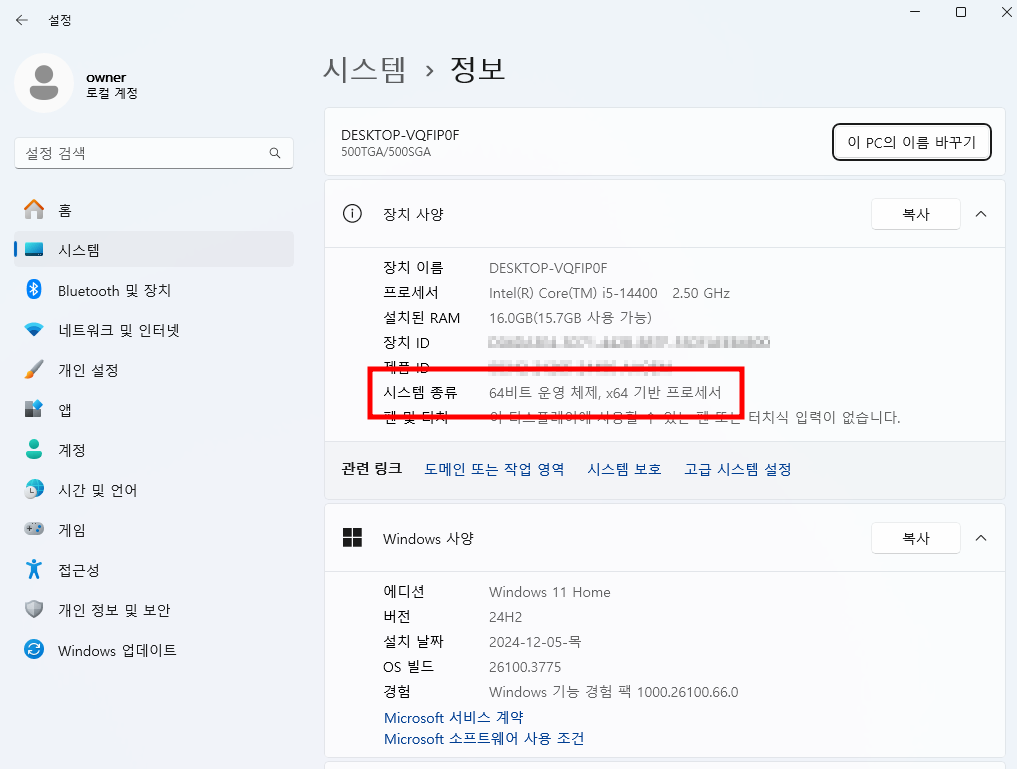The height and width of the screenshot is (769, 1017).
Task: Open 앱 settings page
Action: point(154,410)
